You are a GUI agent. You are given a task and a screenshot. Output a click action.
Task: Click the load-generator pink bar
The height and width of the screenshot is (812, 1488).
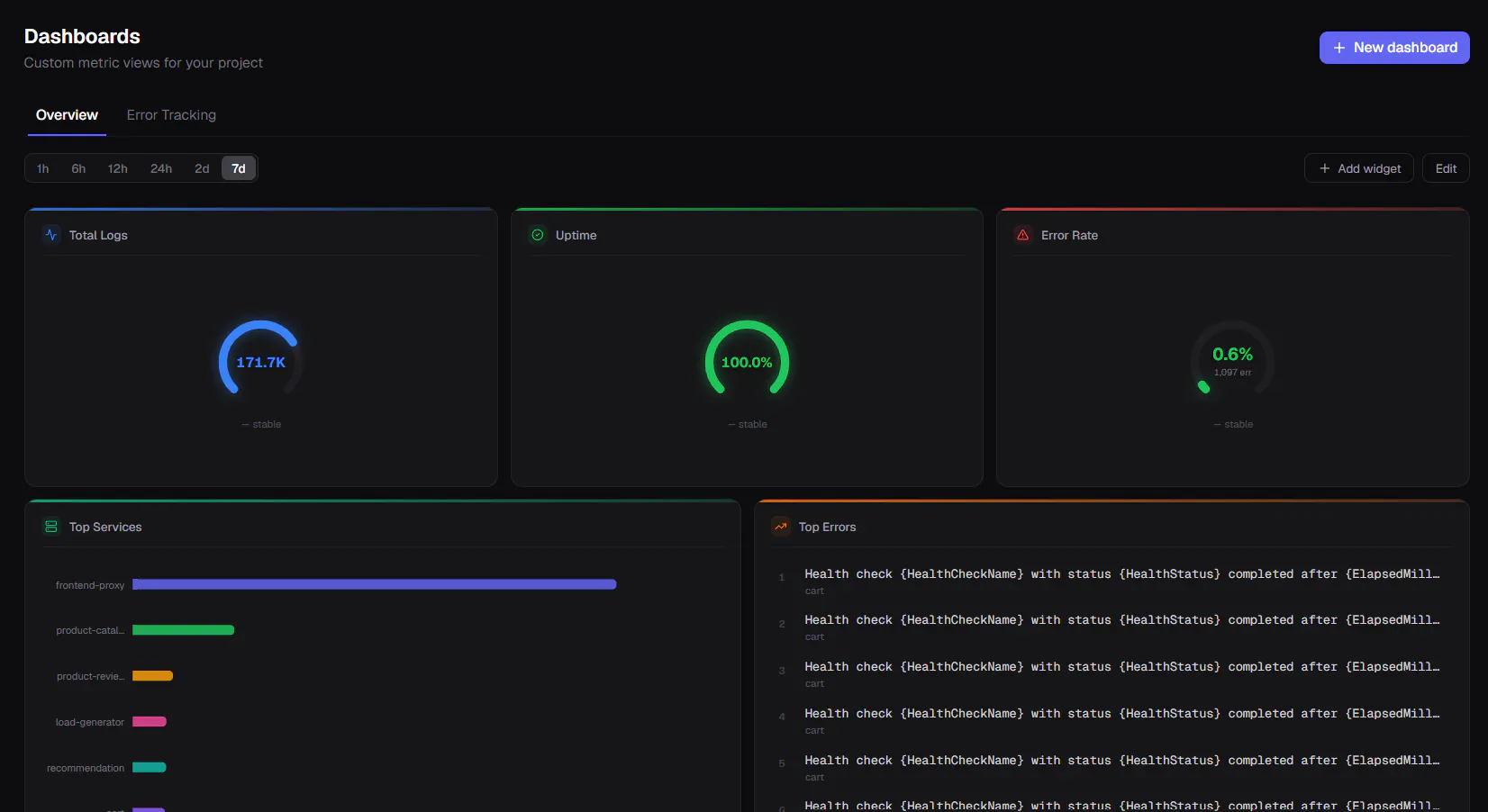[x=150, y=722]
